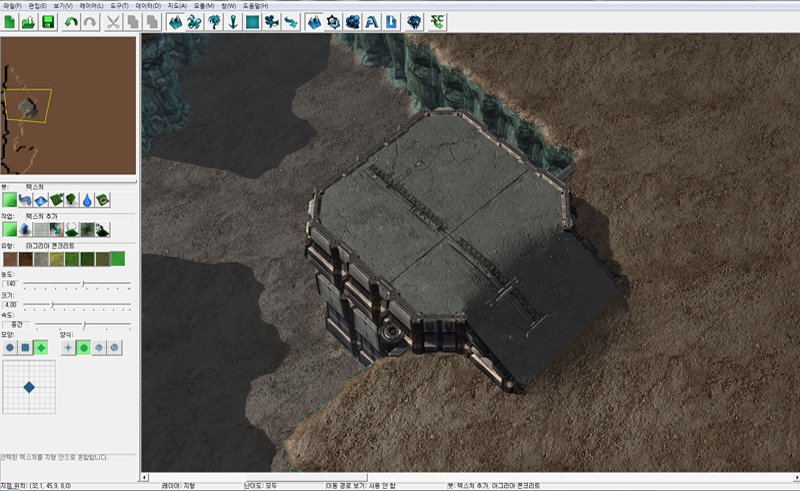Open the Data module blue cluster icon
Image resolution: width=800 pixels, height=491 pixels.
pos(353,22)
